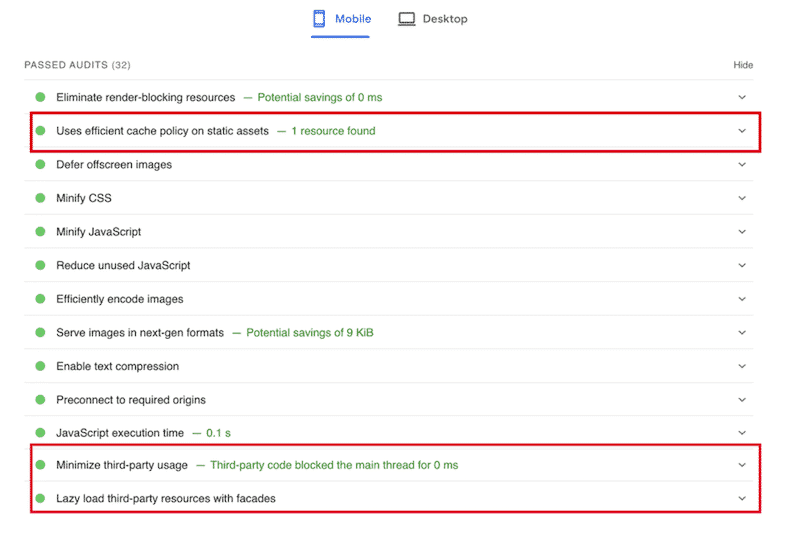This screenshot has width=800, height=548.
Task: Click green dot beside Serve images in next-gen formats
Action: [x=40, y=333]
